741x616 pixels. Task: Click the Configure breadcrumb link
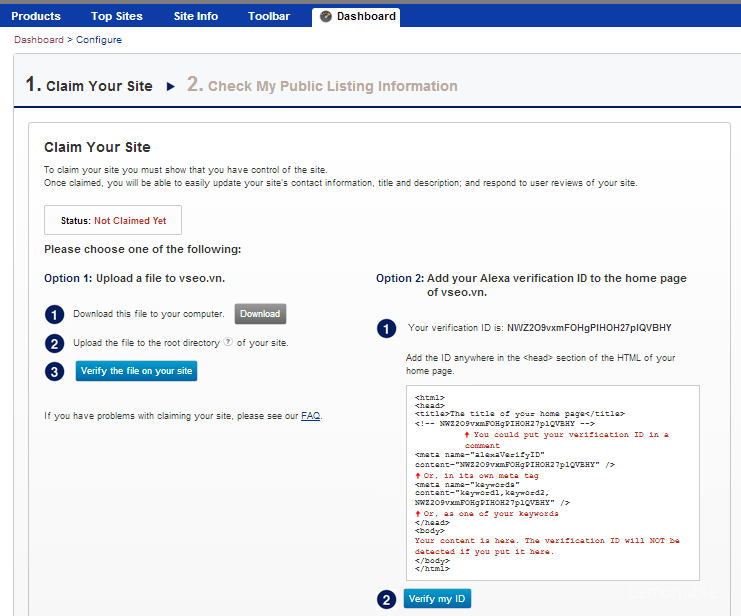pos(99,40)
